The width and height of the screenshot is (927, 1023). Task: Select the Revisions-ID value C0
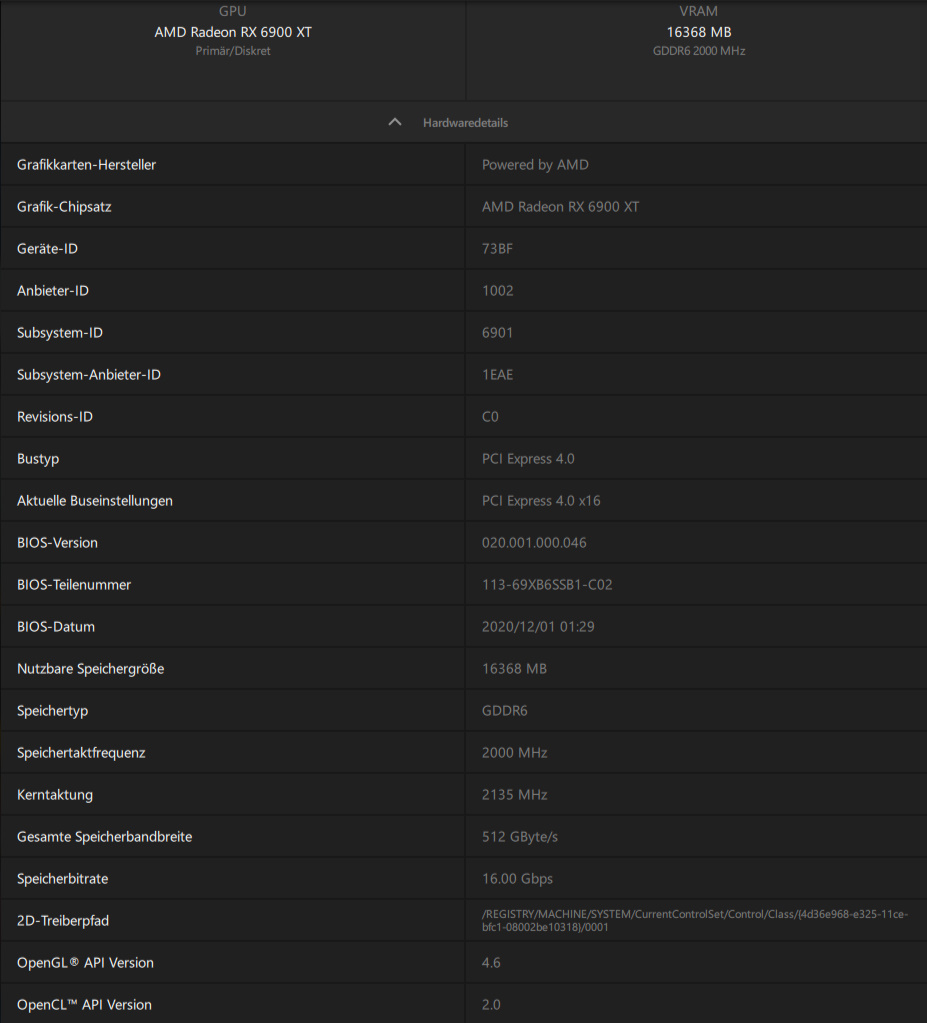490,416
